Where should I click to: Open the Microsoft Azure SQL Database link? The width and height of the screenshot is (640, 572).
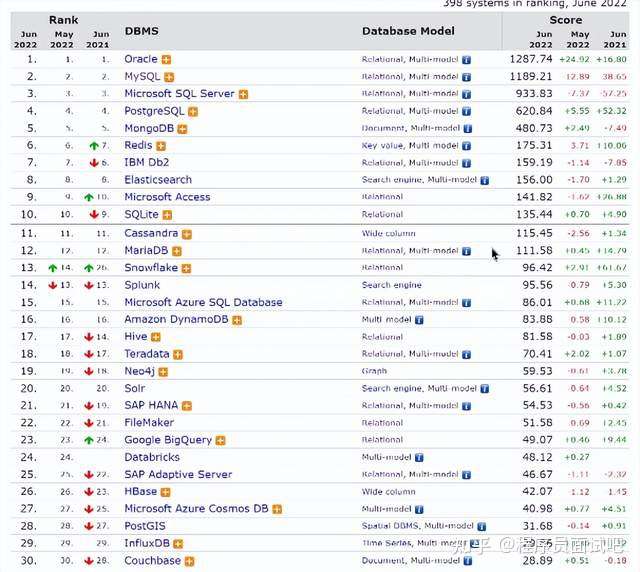coord(203,303)
